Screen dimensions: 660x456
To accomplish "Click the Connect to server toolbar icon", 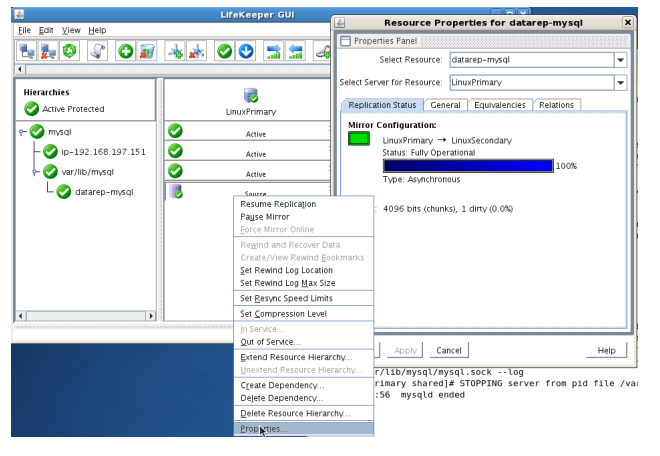I will coord(27,51).
